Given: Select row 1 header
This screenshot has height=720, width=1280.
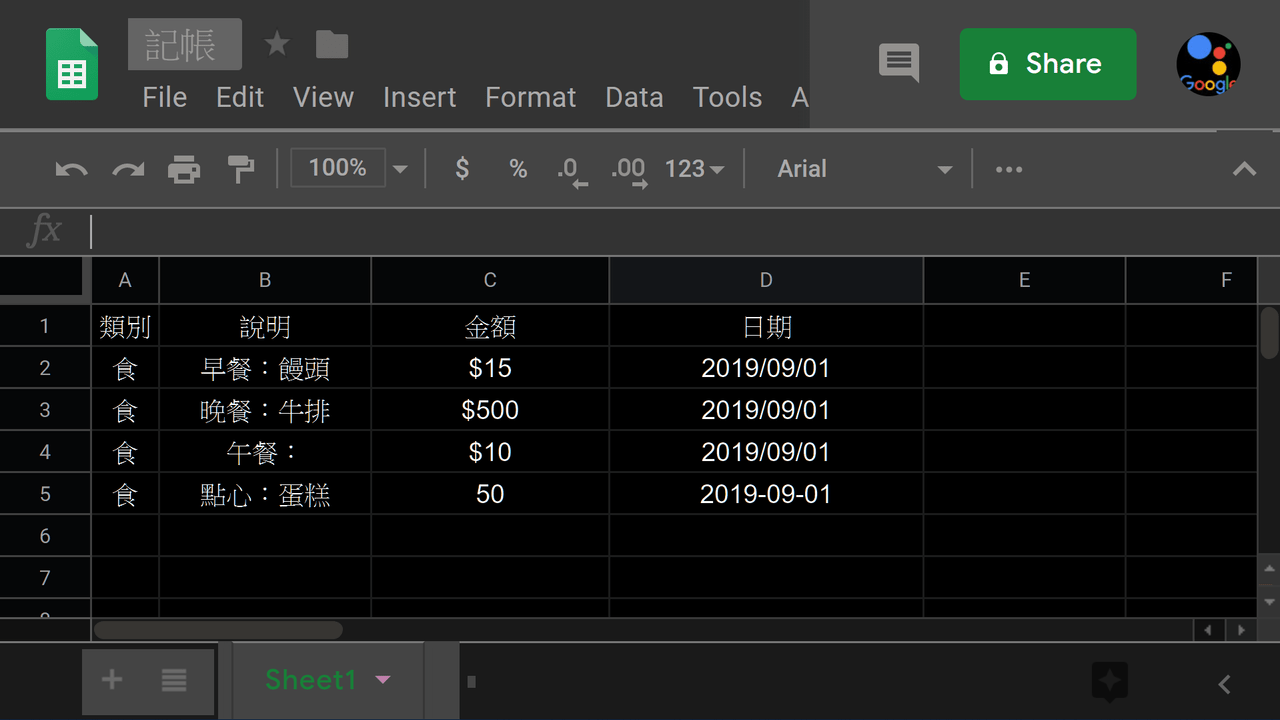Looking at the screenshot, I should pyautogui.click(x=45, y=326).
